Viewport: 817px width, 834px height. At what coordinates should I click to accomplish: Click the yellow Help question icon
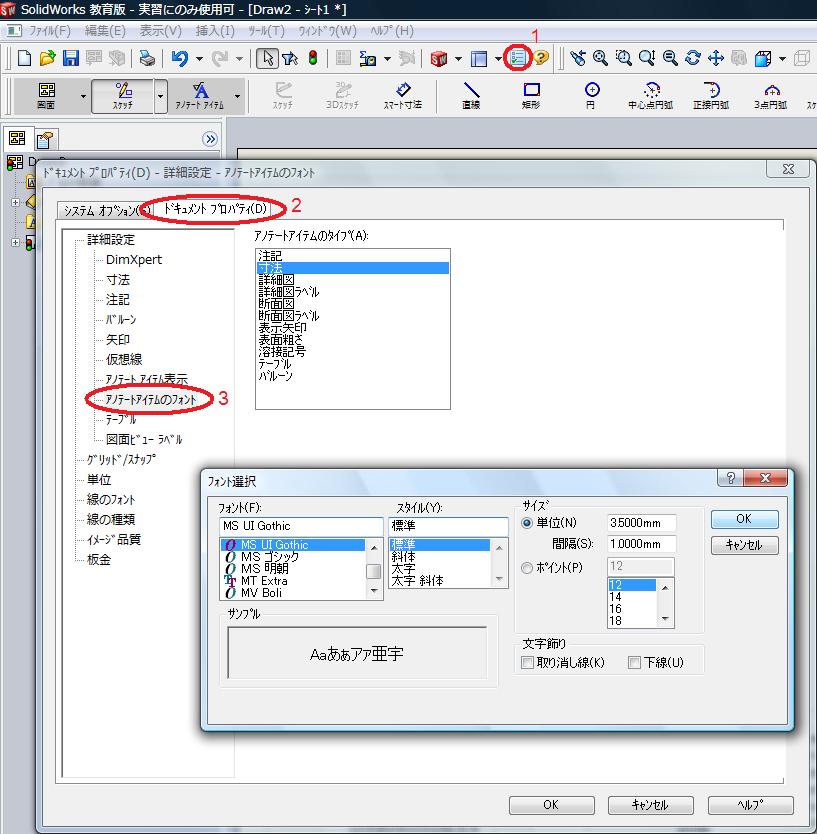(x=541, y=58)
